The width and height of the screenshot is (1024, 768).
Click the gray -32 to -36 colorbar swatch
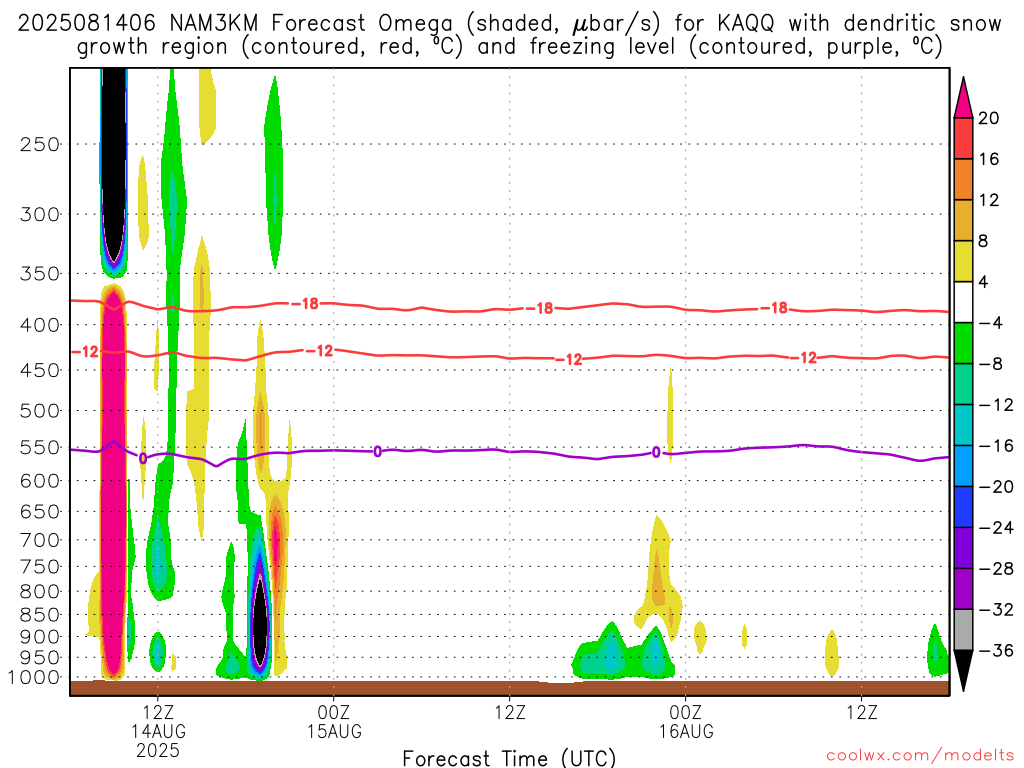(x=963, y=630)
